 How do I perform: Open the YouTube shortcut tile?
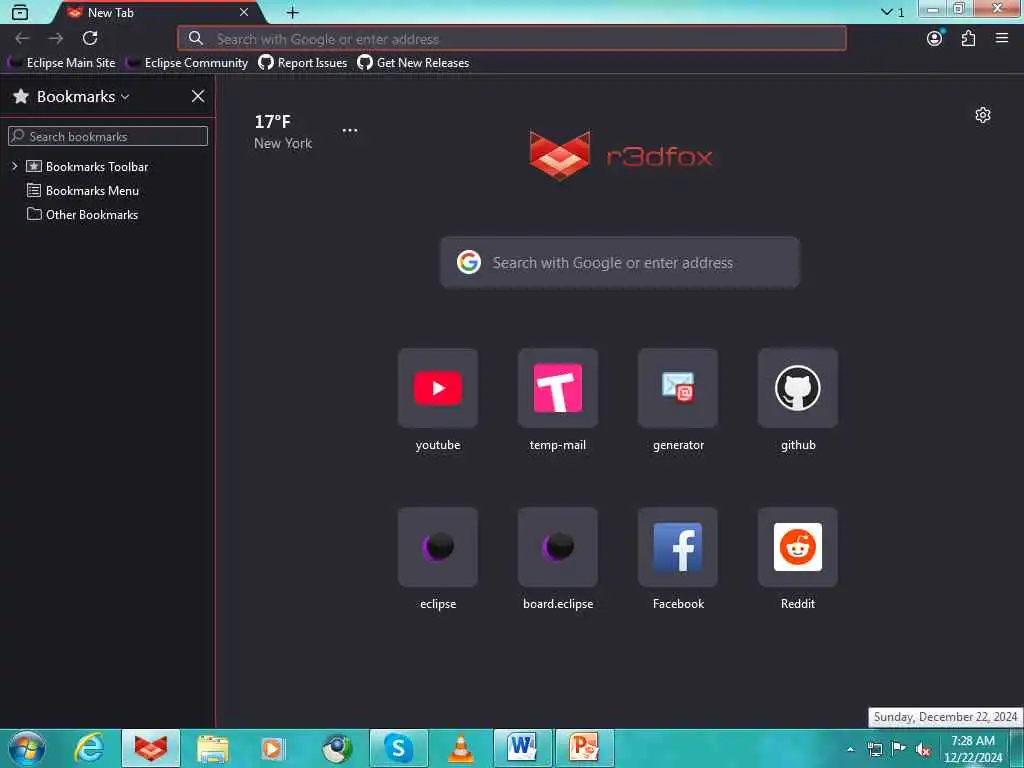[x=438, y=388]
